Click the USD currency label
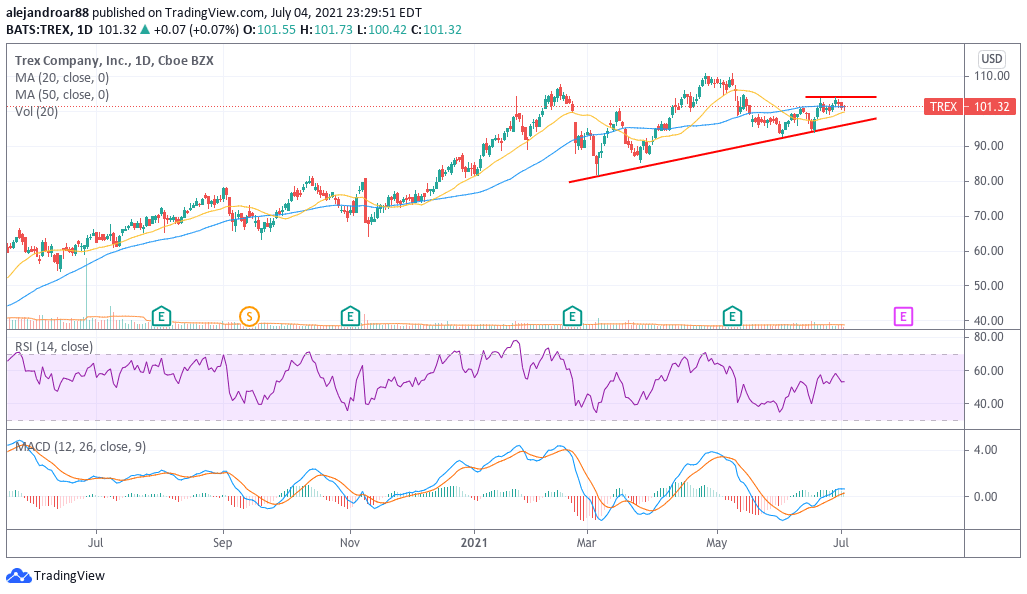 pos(991,59)
